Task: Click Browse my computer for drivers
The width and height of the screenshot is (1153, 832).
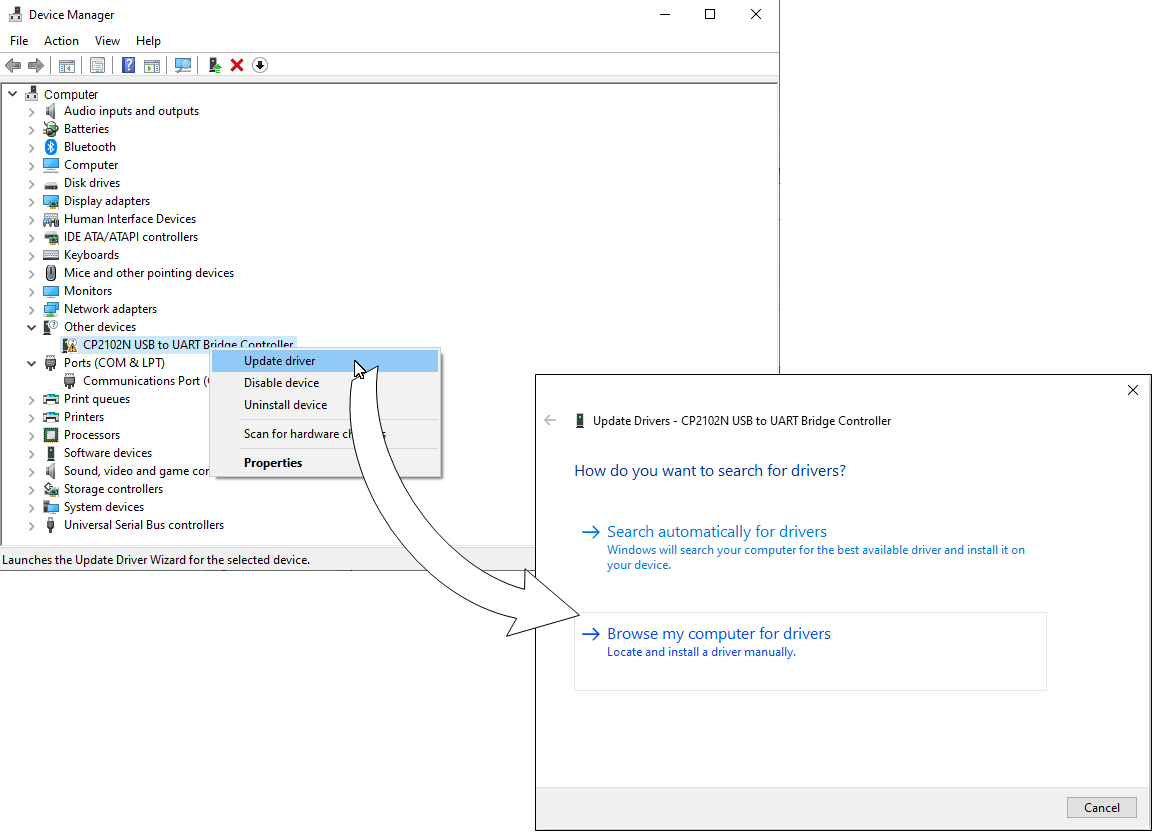Action: click(810, 651)
